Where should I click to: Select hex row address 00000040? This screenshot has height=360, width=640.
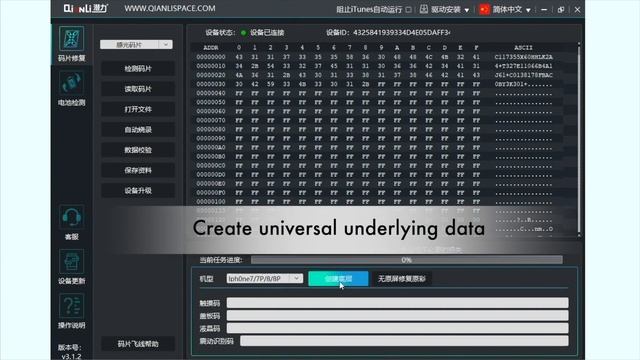click(x=211, y=93)
